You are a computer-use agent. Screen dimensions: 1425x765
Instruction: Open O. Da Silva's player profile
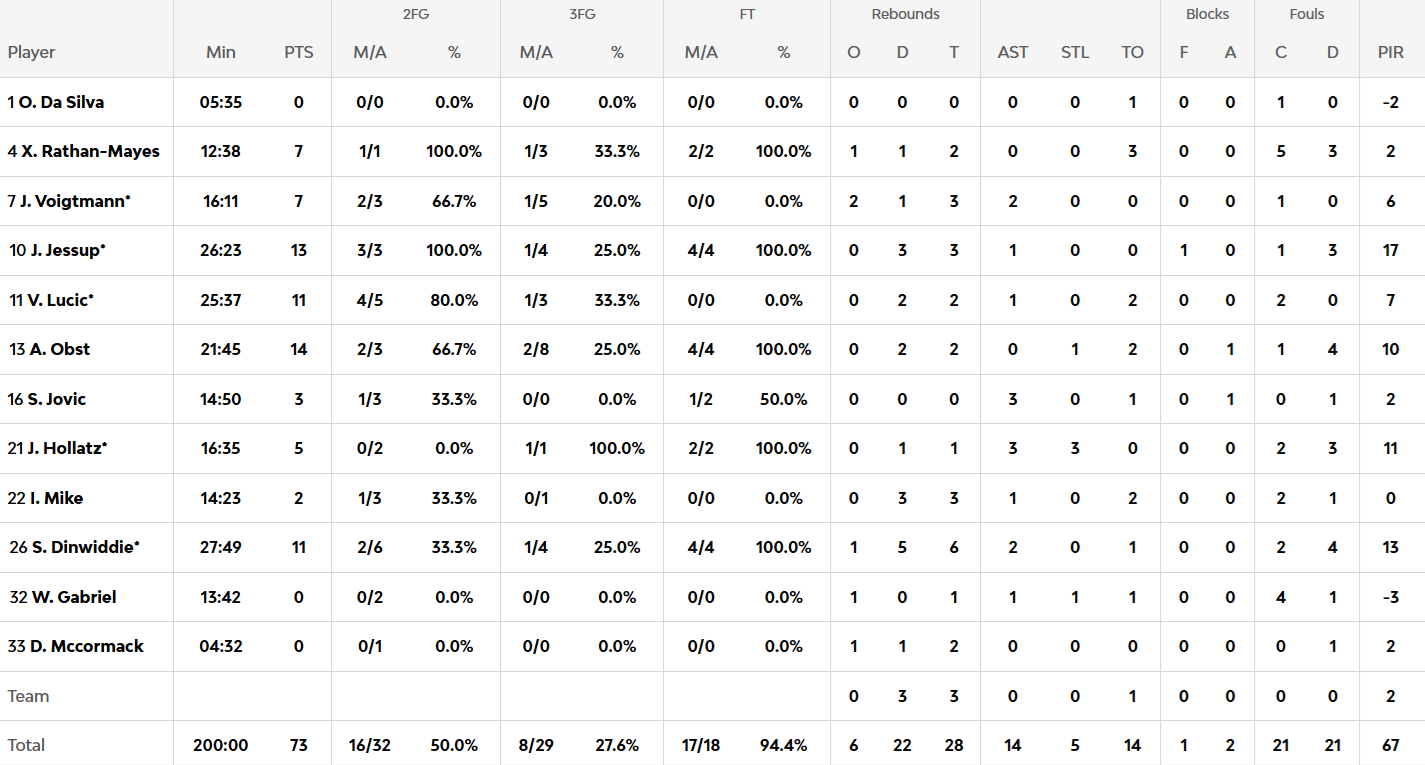tap(61, 102)
